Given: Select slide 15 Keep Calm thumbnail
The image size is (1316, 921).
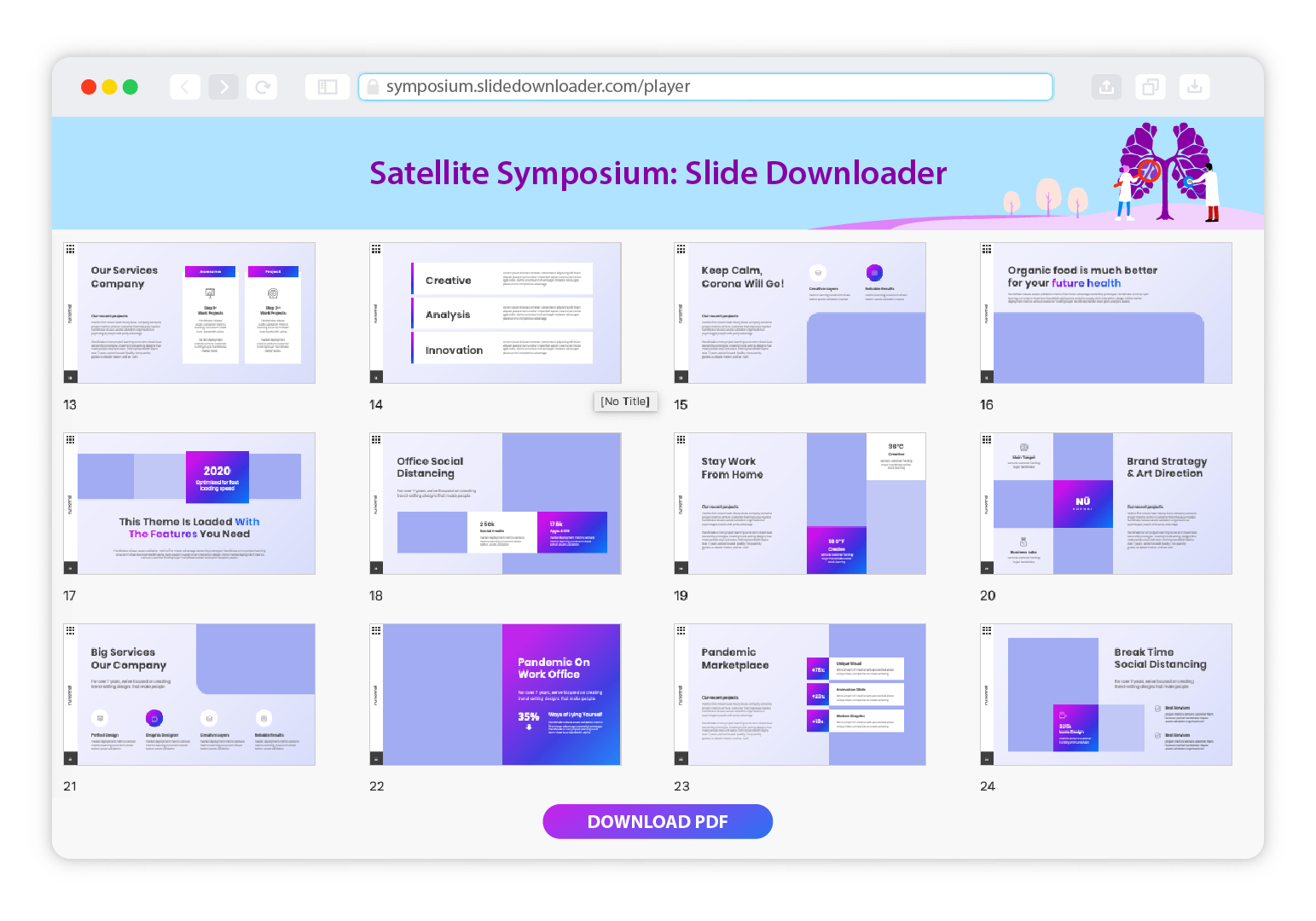Looking at the screenshot, I should coord(800,313).
